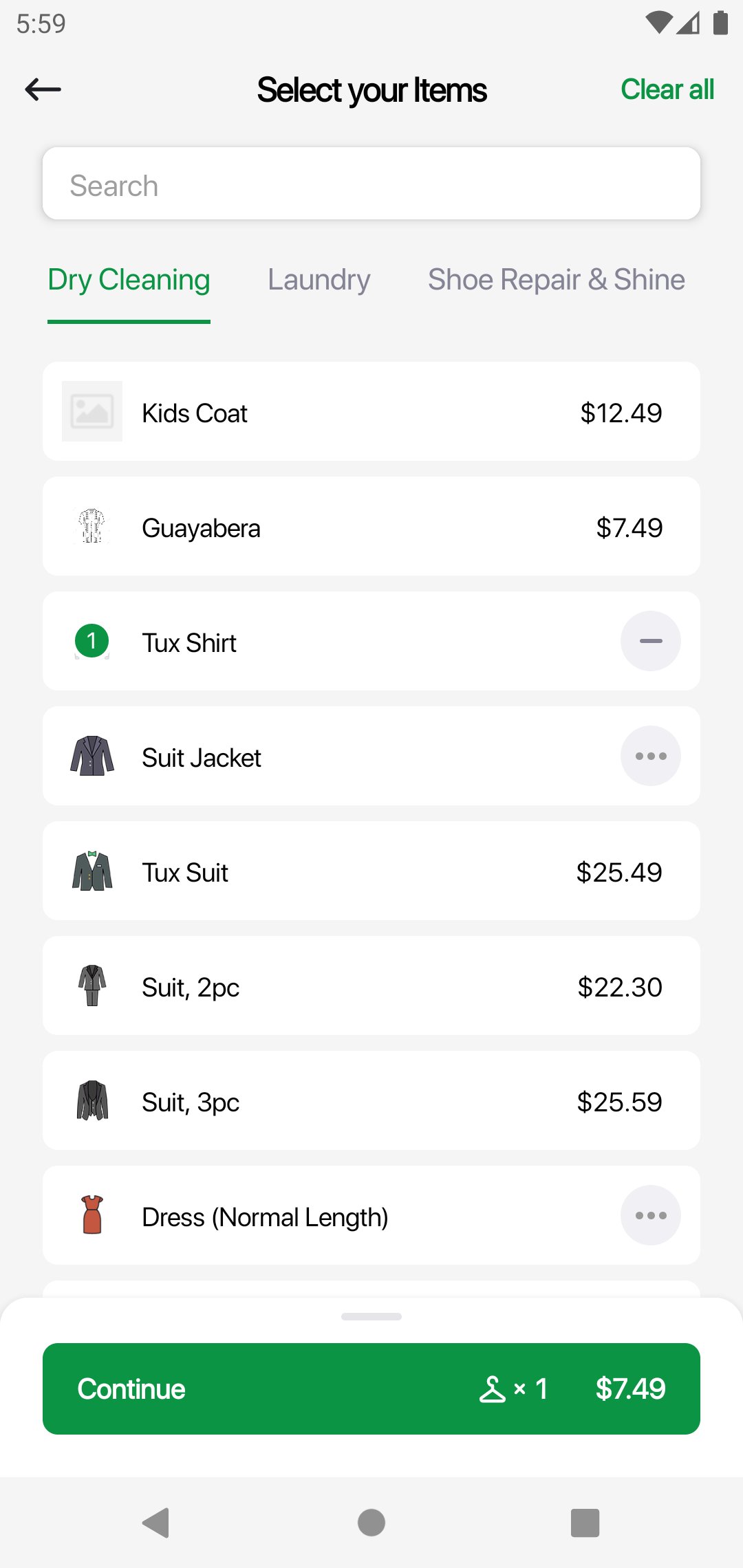
Task: Tap the Suit, 3pc icon
Action: pyautogui.click(x=92, y=1101)
